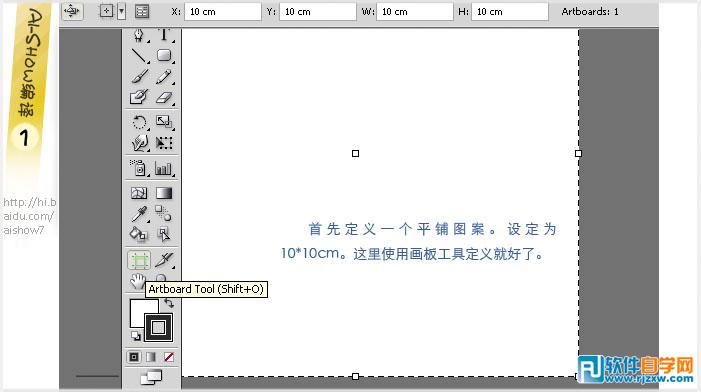Select the Rounded Rectangle tool
Viewport: 701px width, 392px height.
click(x=164, y=55)
